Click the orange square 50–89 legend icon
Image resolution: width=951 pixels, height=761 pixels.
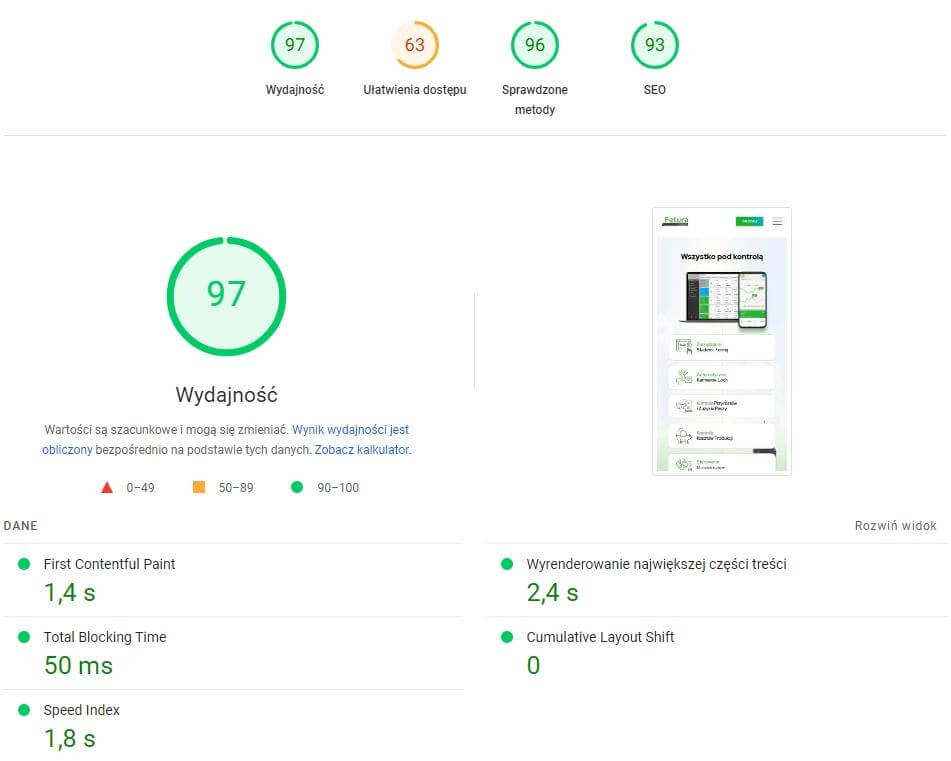[199, 488]
